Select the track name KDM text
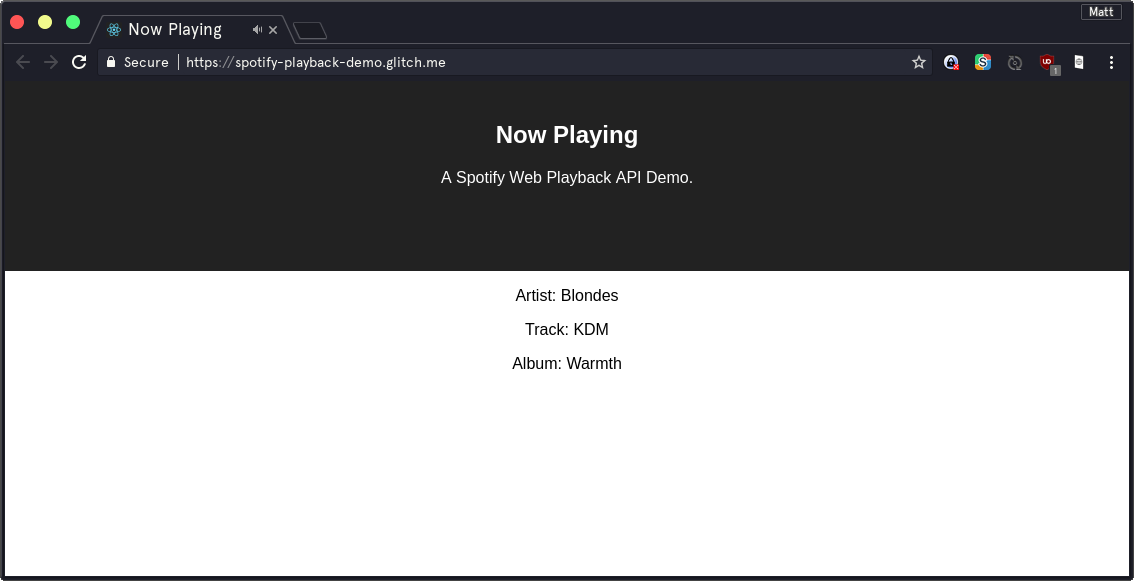The height and width of the screenshot is (581, 1134). tap(592, 329)
